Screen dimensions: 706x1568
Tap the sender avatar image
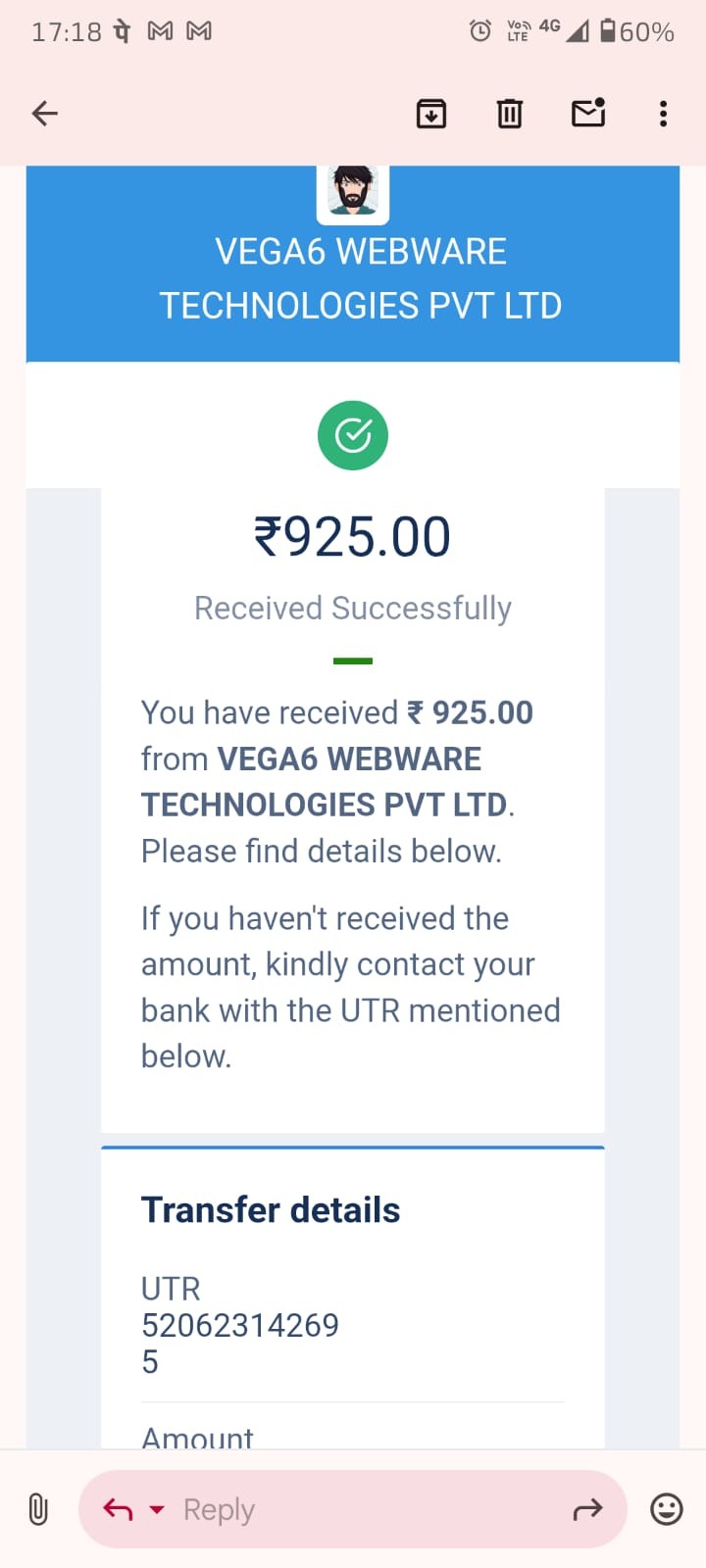tap(353, 191)
